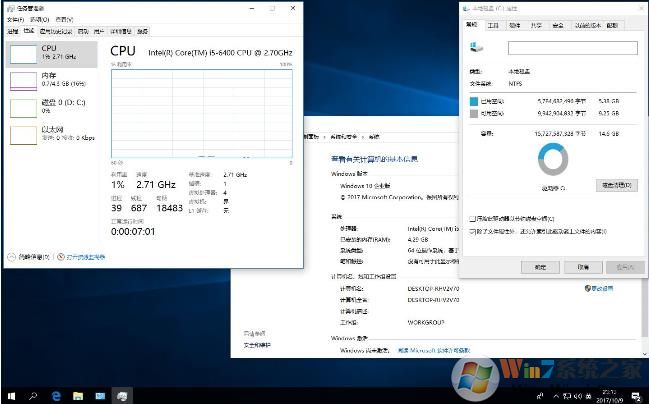Switch to the 用户 users tab
The height and width of the screenshot is (404, 649).
(99, 31)
